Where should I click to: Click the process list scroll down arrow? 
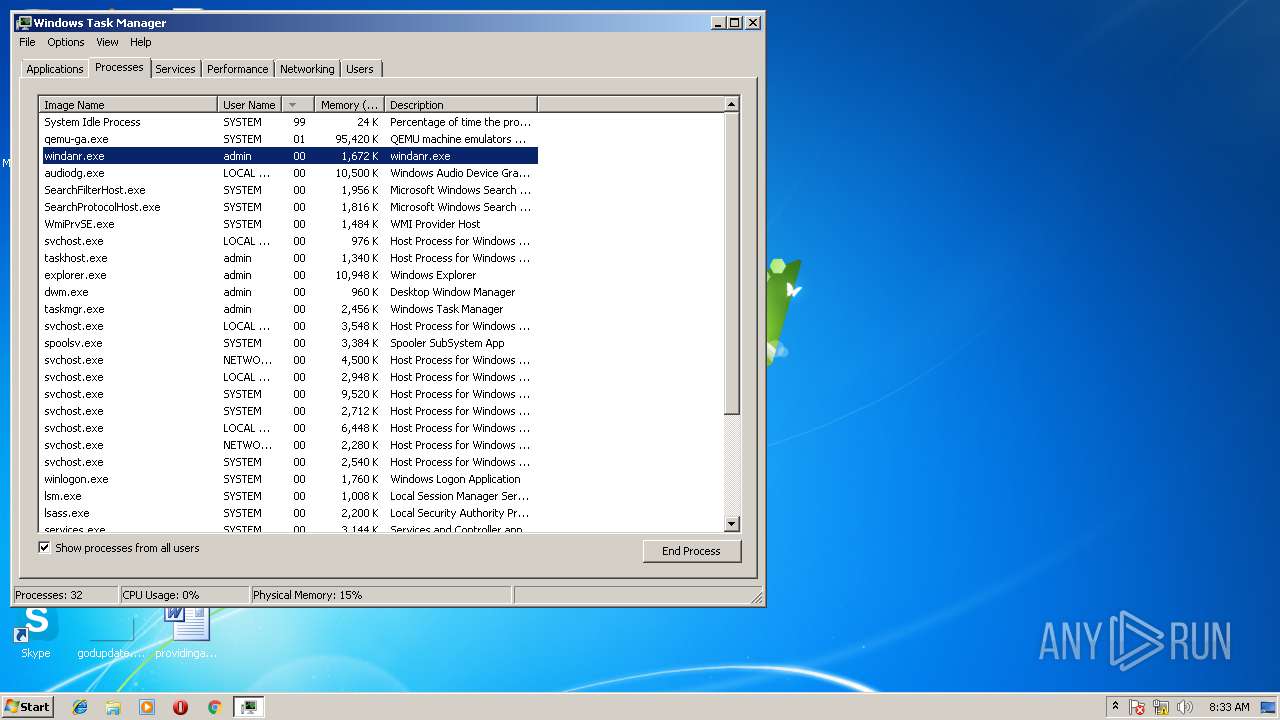coord(731,524)
